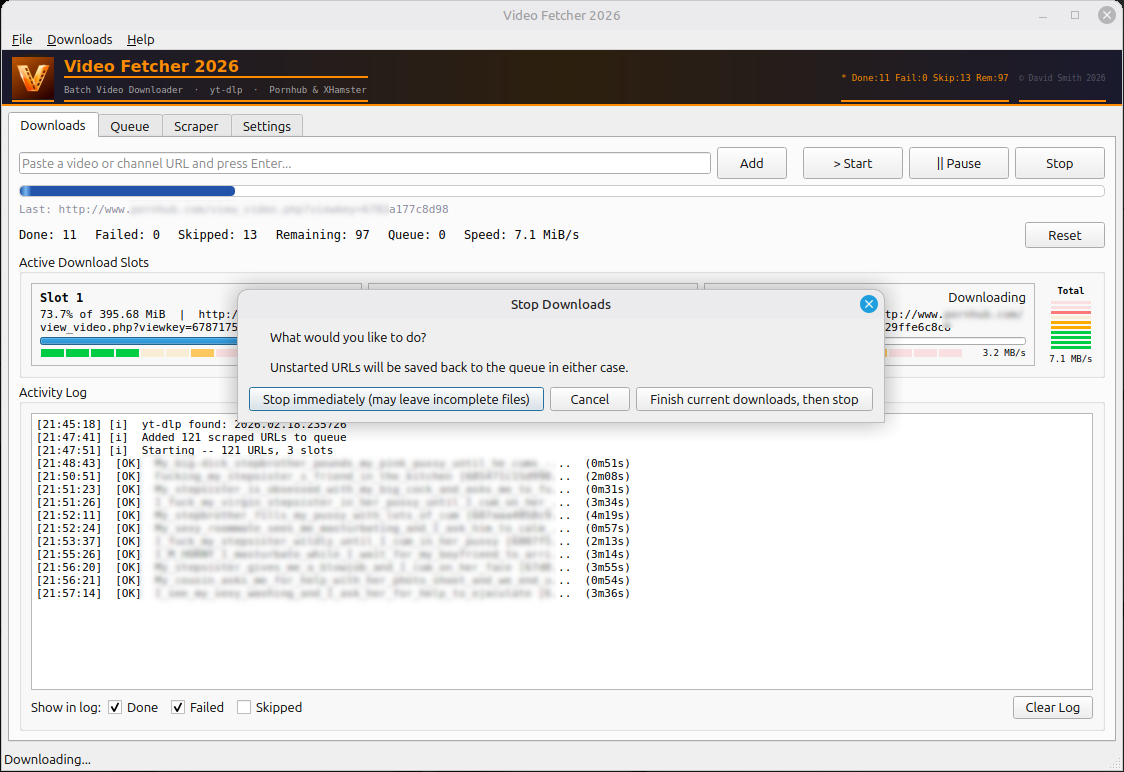Open the File menu
This screenshot has height=772, width=1124.
coord(22,39)
